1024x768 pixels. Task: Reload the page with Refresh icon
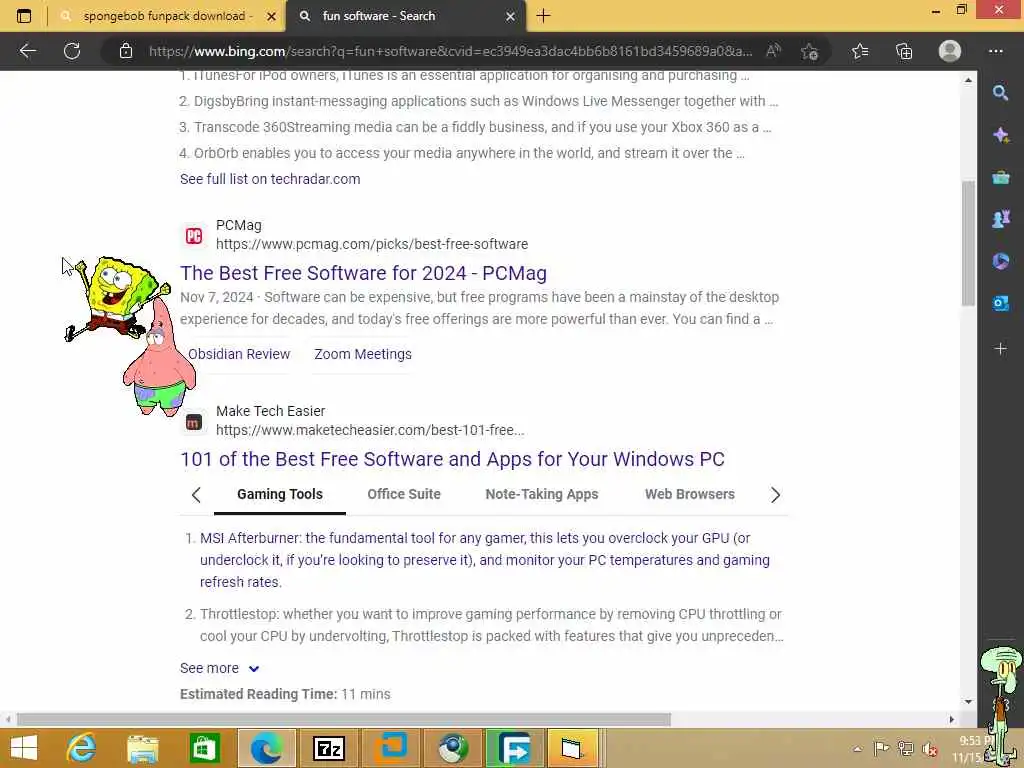(x=72, y=51)
